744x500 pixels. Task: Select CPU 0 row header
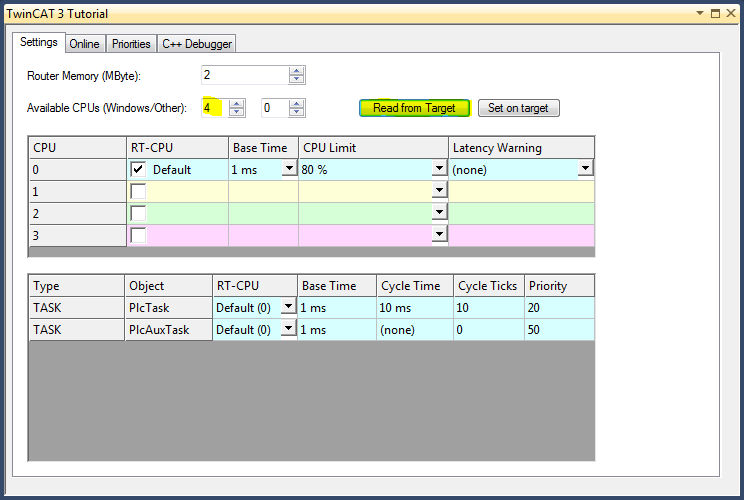click(77, 170)
